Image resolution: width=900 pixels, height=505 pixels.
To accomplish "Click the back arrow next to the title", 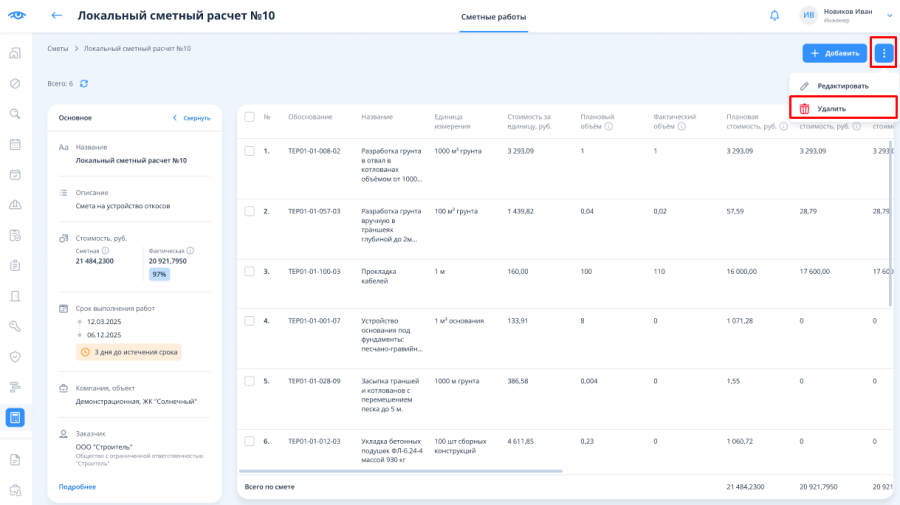I will coord(56,15).
